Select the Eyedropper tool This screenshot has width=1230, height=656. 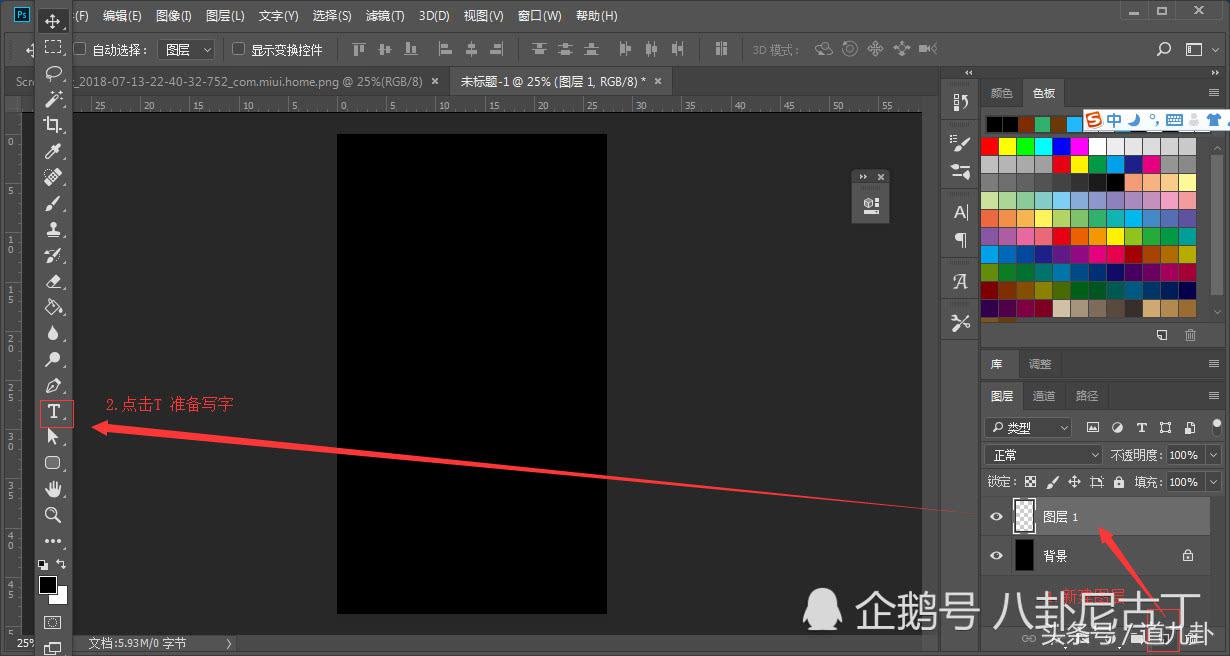[53, 151]
